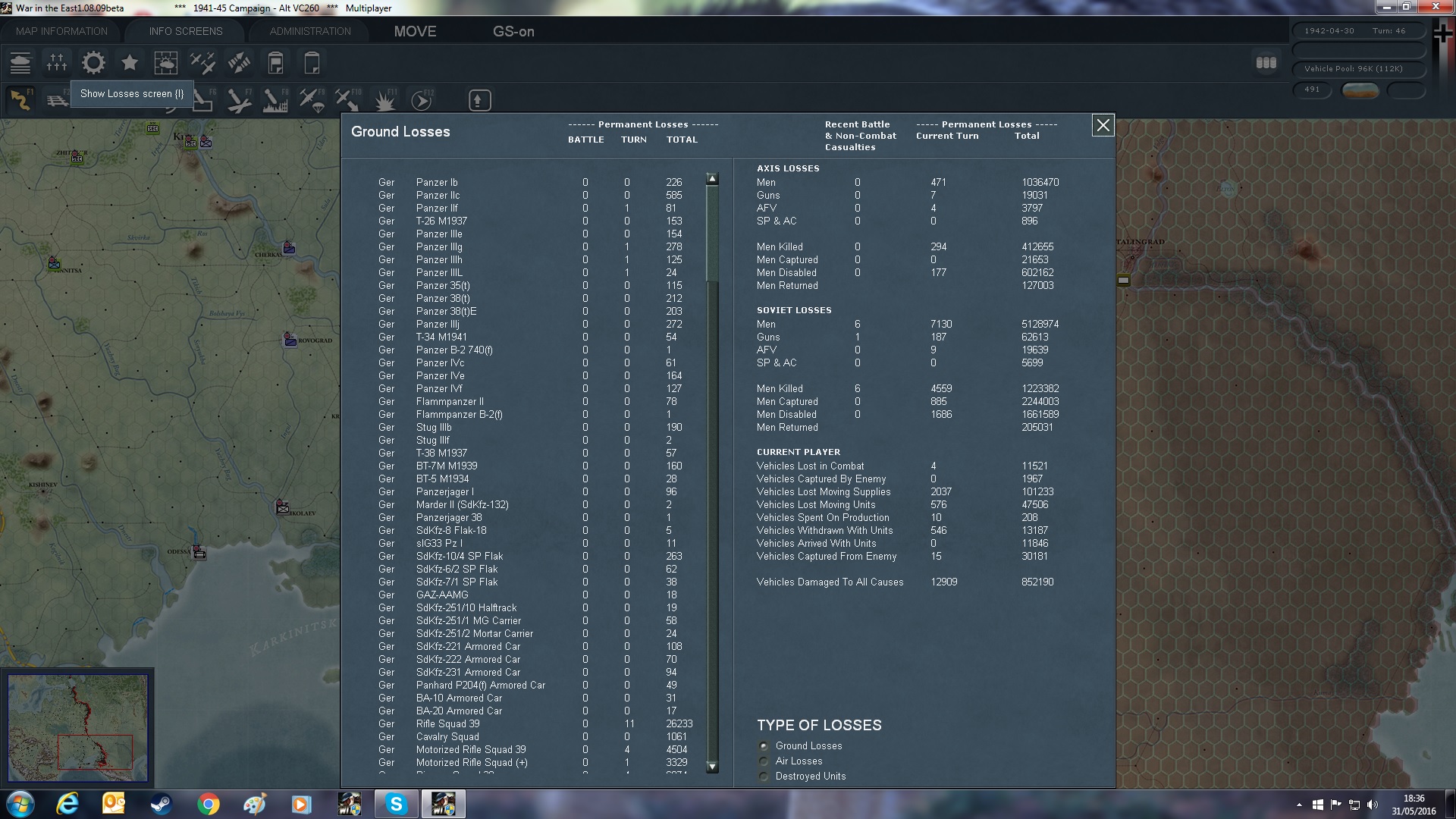Click the Show Losses crosses icon
Image resolution: width=1456 pixels, height=819 pixels.
point(57,63)
